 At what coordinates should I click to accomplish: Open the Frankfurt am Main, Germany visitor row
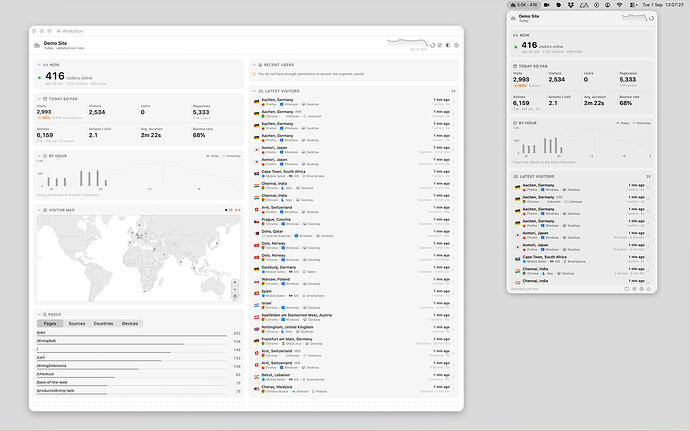point(353,341)
